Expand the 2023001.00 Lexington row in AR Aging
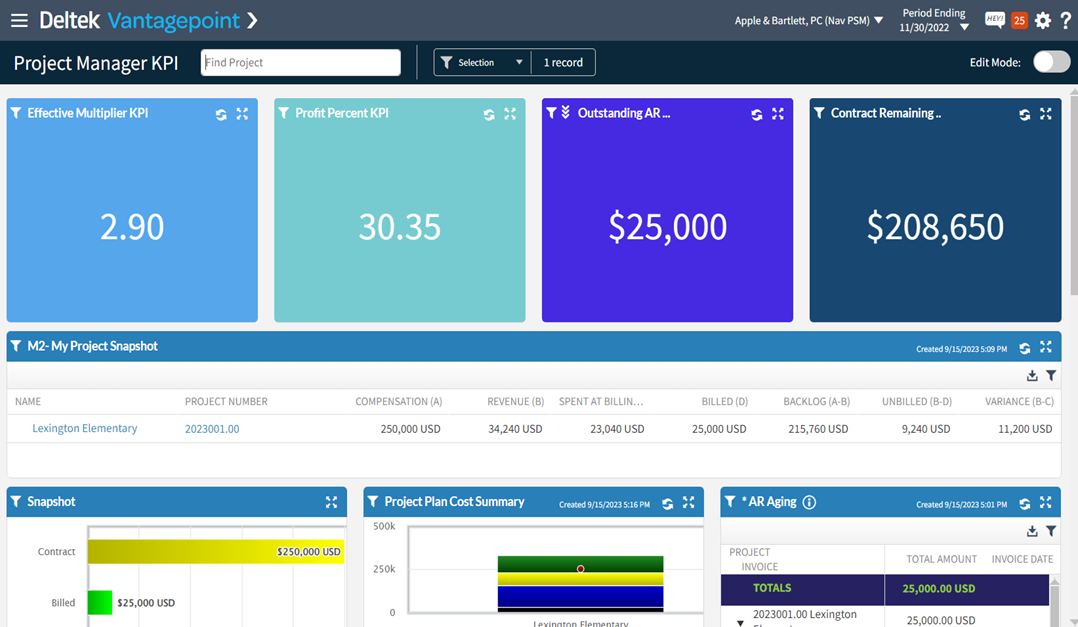The width and height of the screenshot is (1078, 627). click(x=740, y=622)
